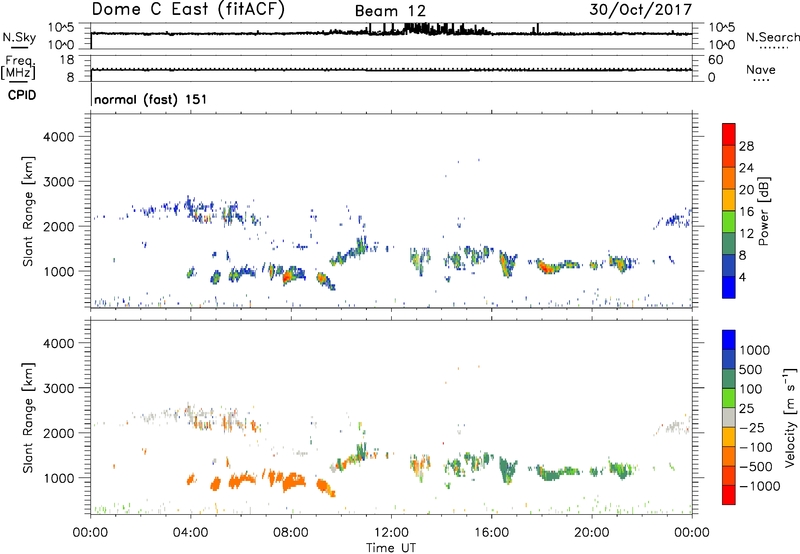Screen dimensions: 800x554
Task: Click the red high-power echo patch near 08:00
Action: click(287, 276)
